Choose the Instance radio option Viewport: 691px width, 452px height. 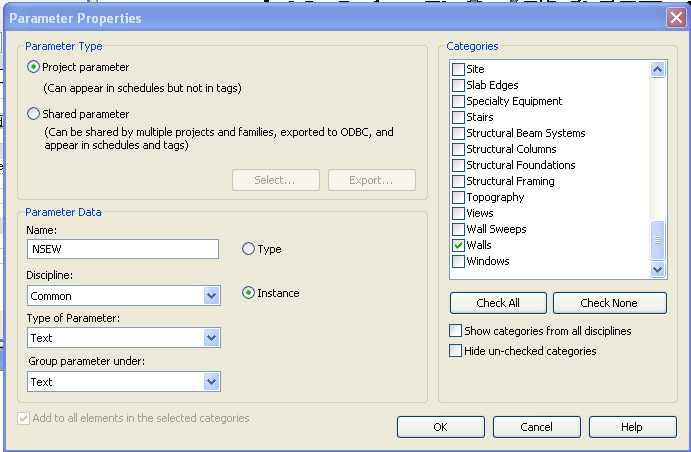coord(249,293)
